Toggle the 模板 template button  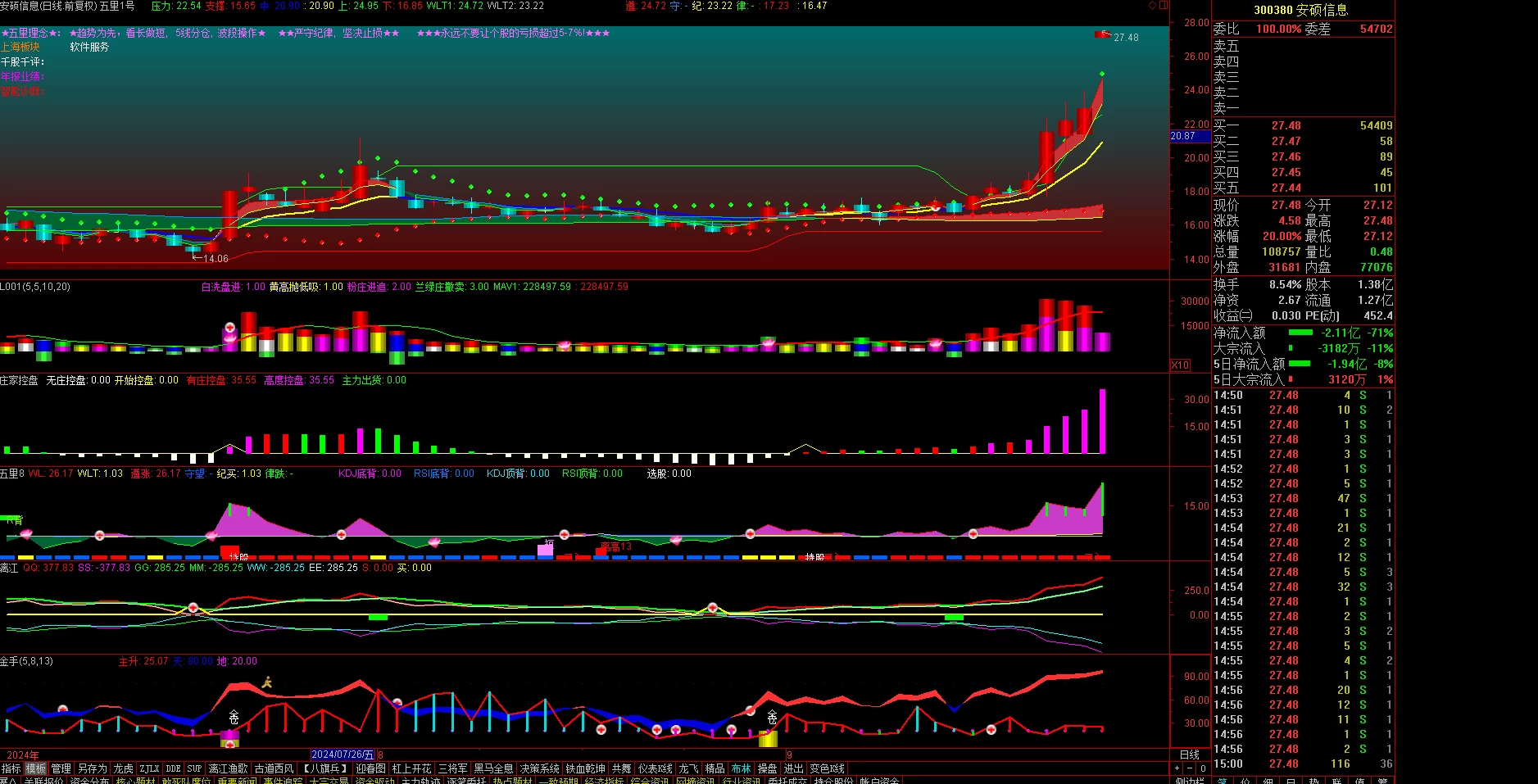(x=36, y=768)
